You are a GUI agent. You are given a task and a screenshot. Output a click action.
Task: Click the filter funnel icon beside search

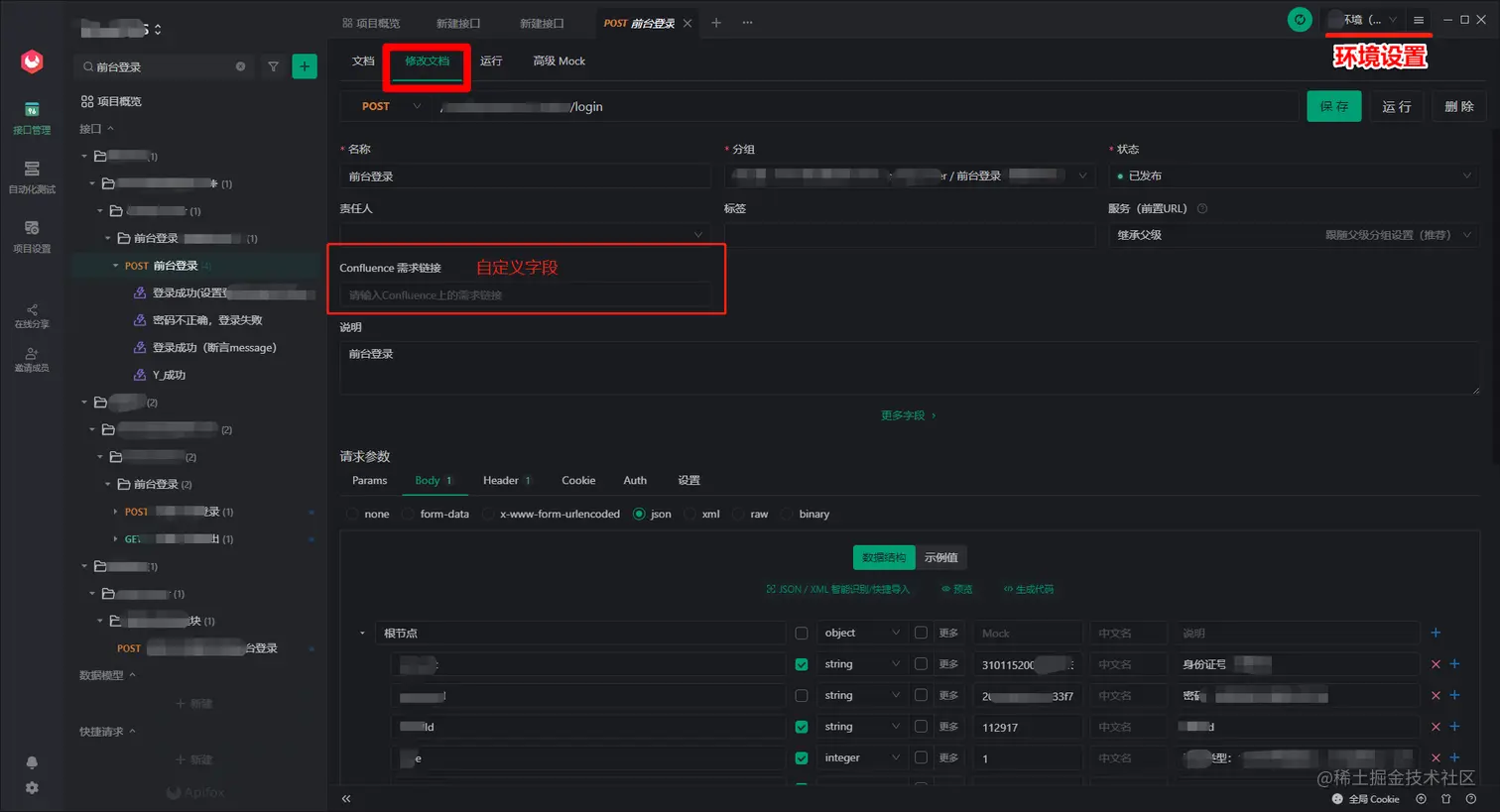(273, 66)
